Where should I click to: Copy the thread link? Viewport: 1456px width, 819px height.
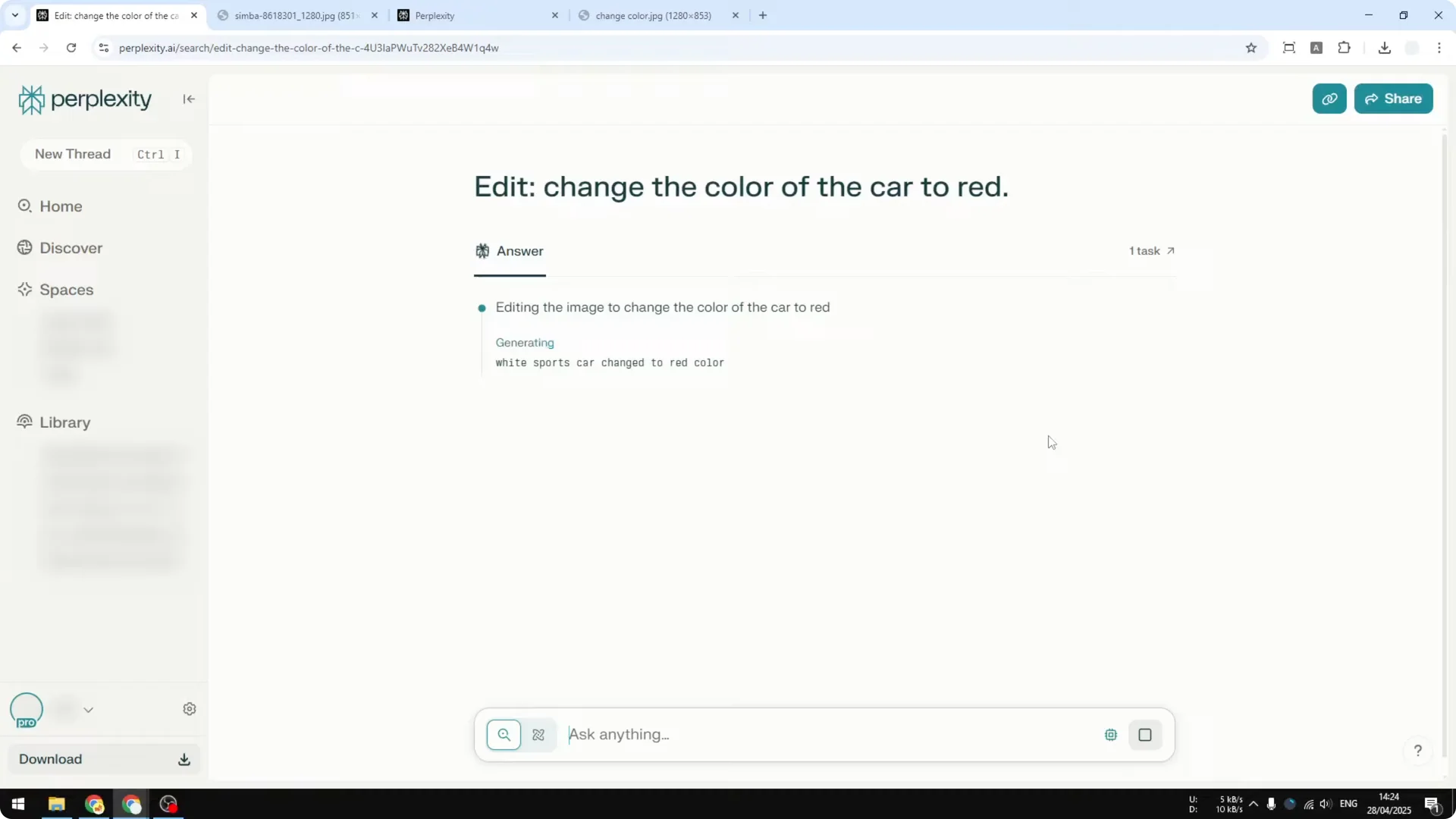point(1329,99)
